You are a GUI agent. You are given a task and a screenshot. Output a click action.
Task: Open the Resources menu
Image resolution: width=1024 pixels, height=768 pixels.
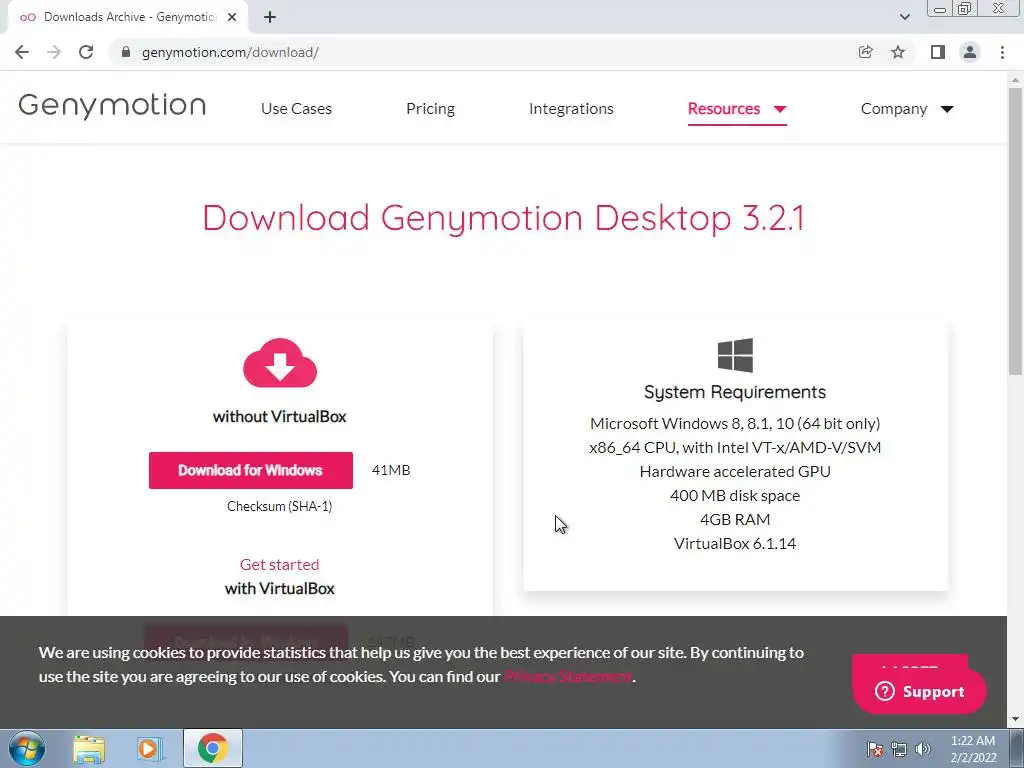[x=724, y=108]
